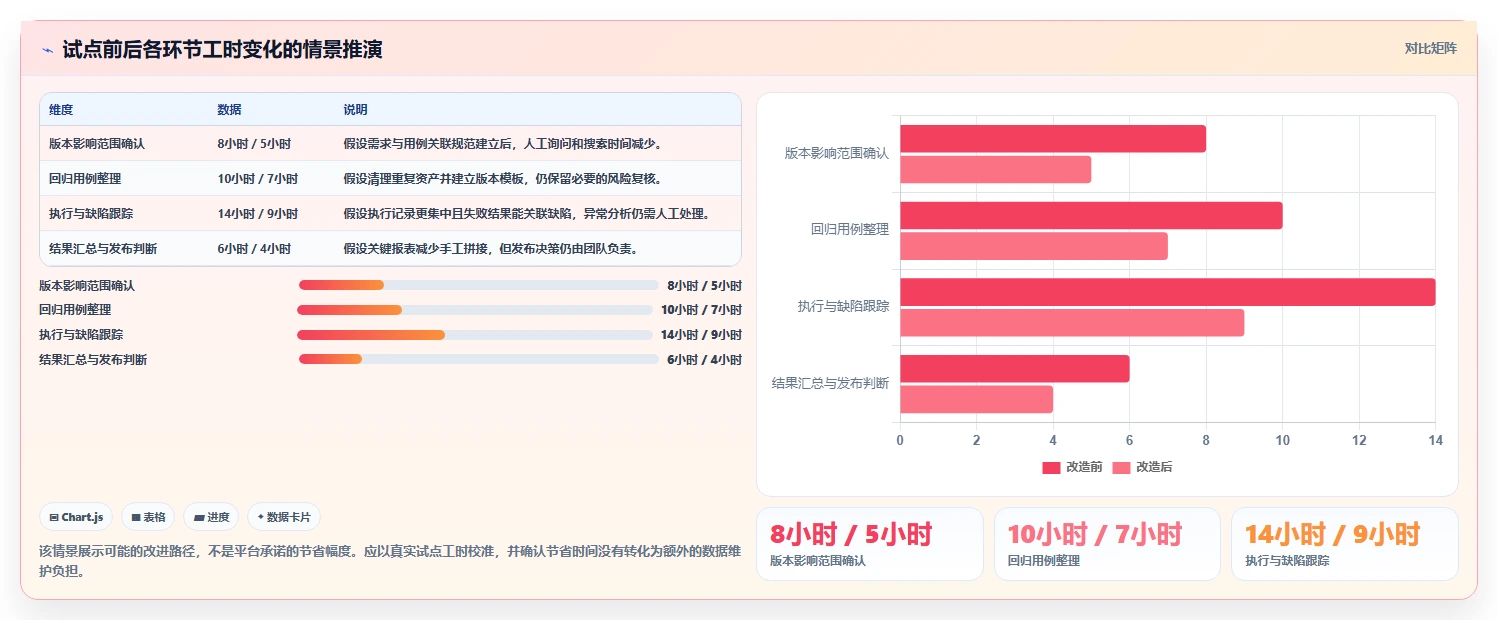Click the 数据卡片 chip
Viewport: 1498px width, 620px height.
click(x=284, y=517)
